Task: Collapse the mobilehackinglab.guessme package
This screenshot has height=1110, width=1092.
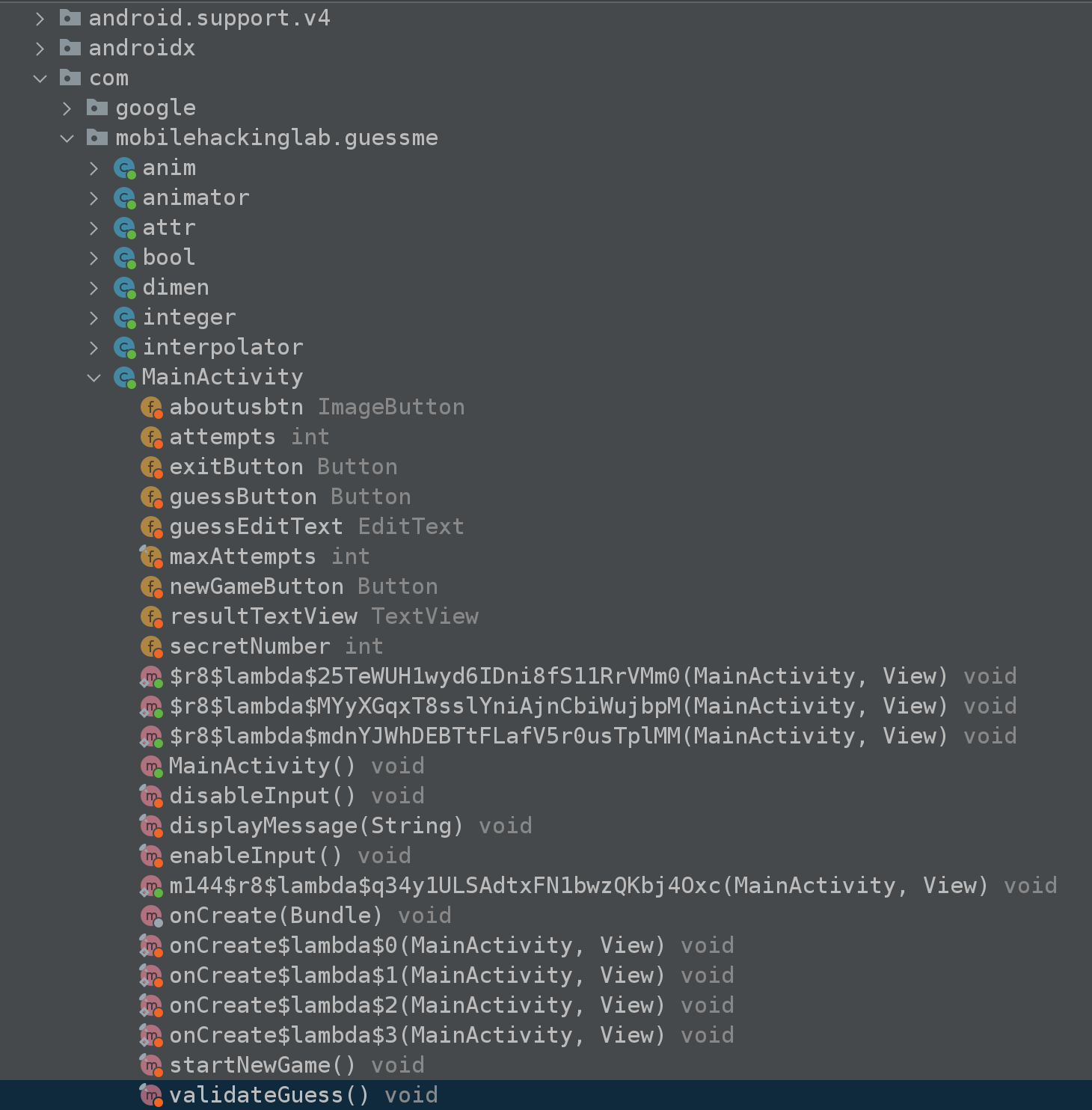Action: click(67, 138)
